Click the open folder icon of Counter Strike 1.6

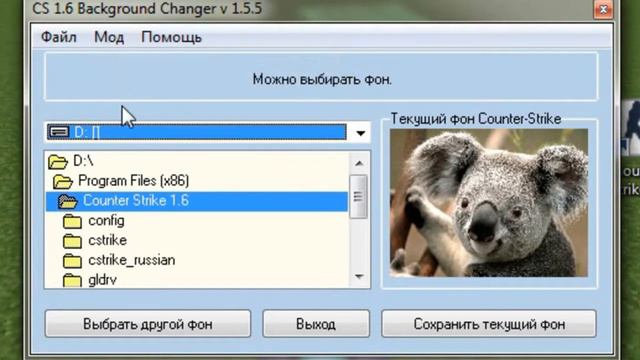(68, 201)
